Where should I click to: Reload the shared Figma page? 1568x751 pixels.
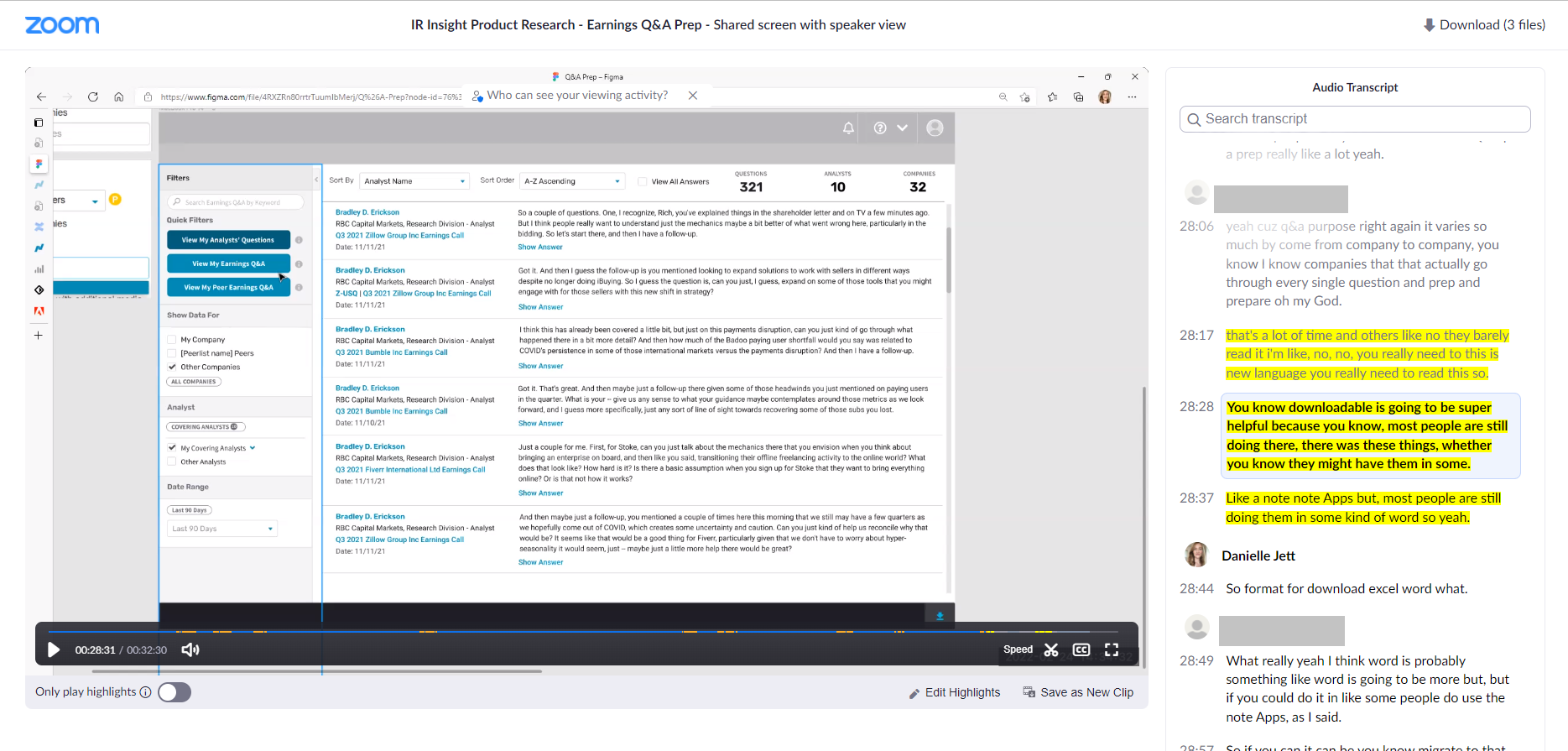tap(93, 96)
